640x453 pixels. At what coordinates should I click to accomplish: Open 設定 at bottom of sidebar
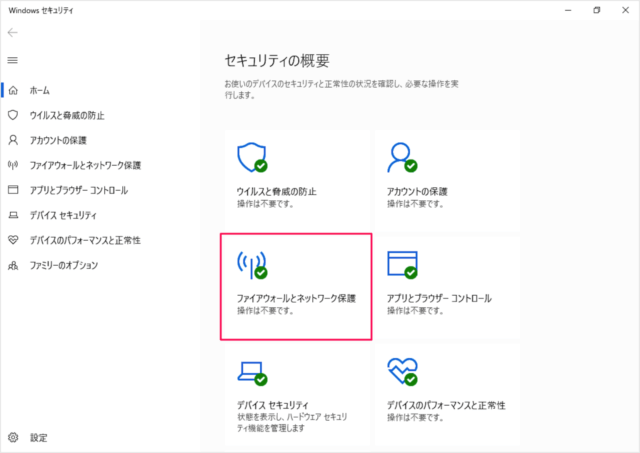coord(39,438)
